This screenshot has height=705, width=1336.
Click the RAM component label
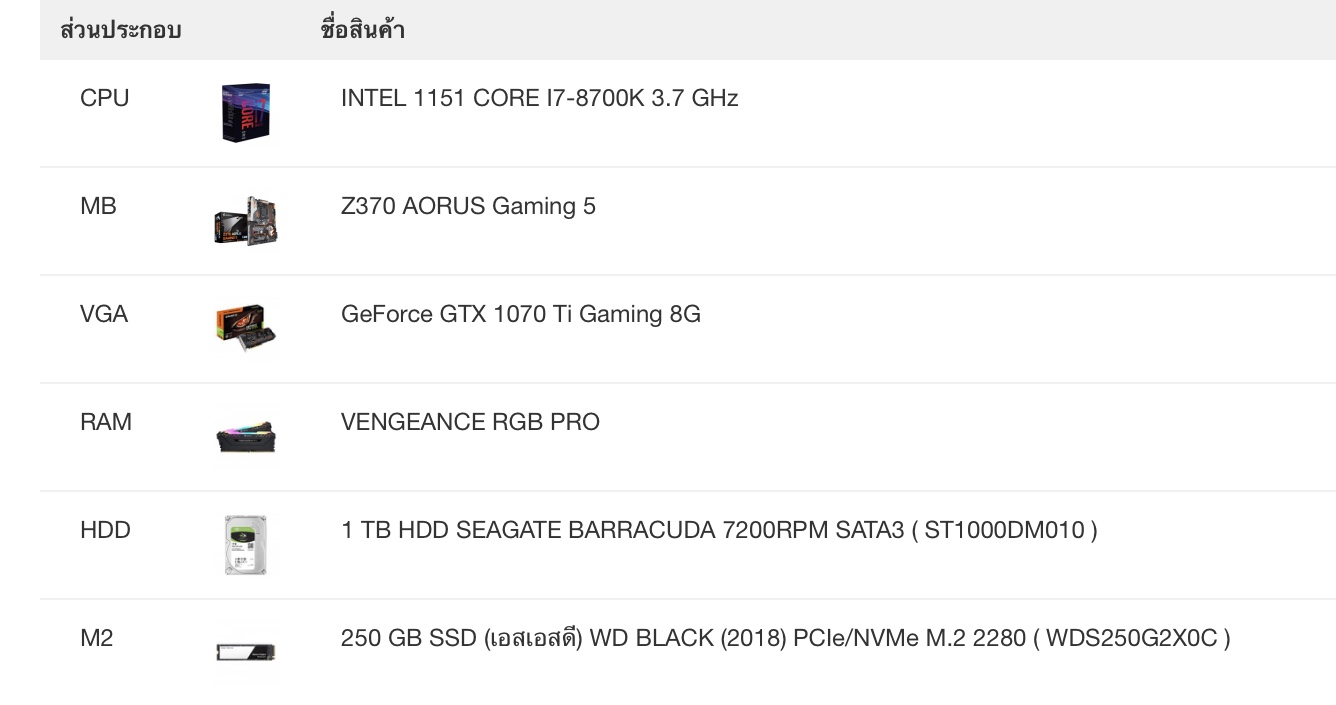tap(106, 422)
